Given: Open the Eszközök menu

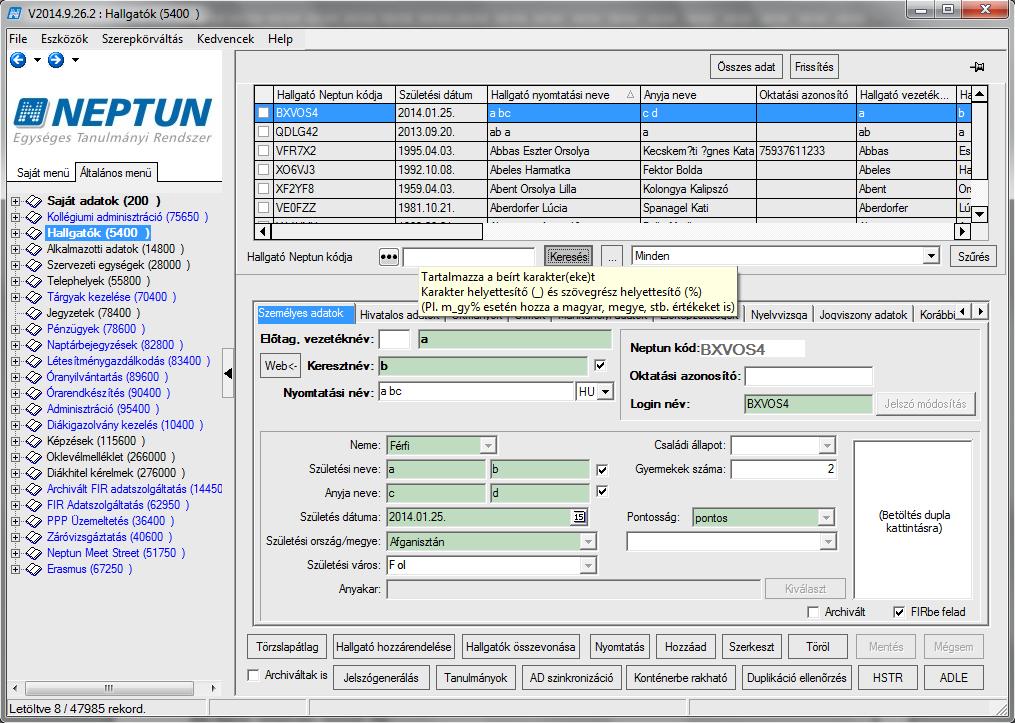Looking at the screenshot, I should pos(64,39).
